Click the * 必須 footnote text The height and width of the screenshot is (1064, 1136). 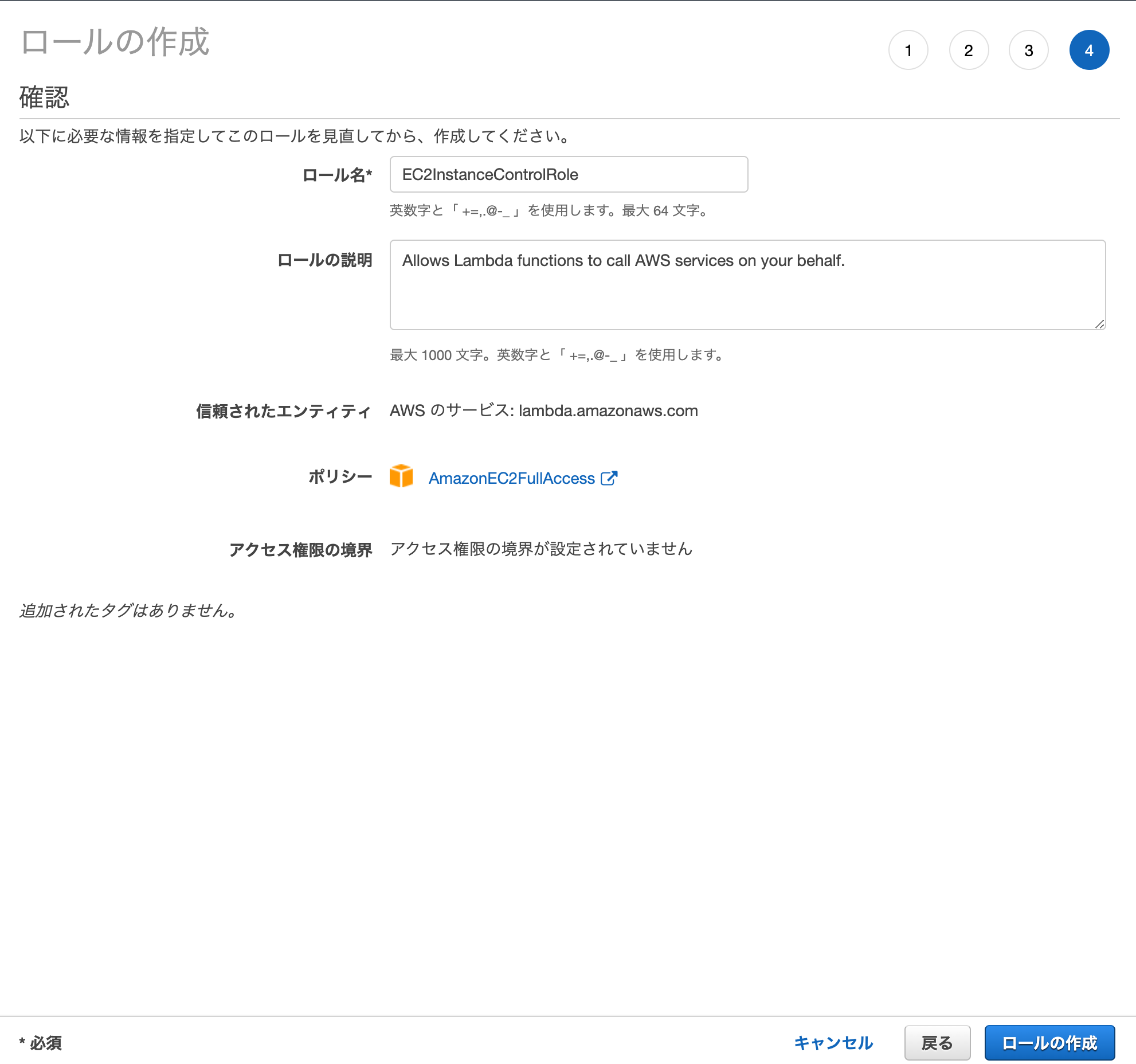coord(40,1043)
